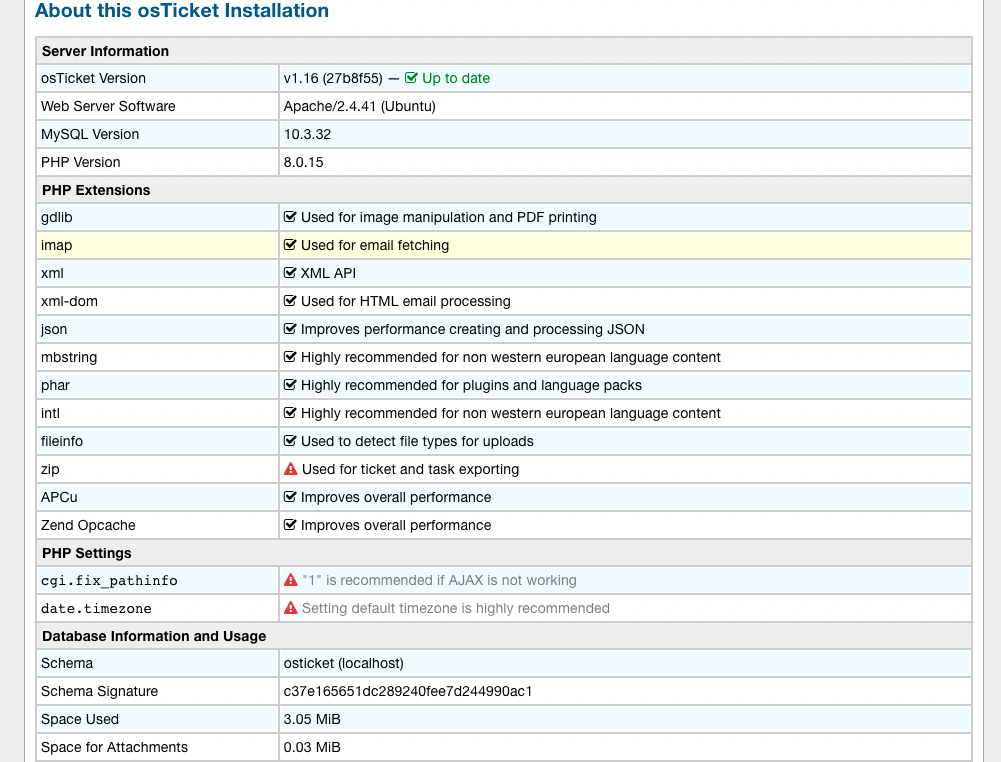Click the checkmark icon in the phar row
Screen dimensions: 1001x762
pyautogui.click(x=290, y=385)
